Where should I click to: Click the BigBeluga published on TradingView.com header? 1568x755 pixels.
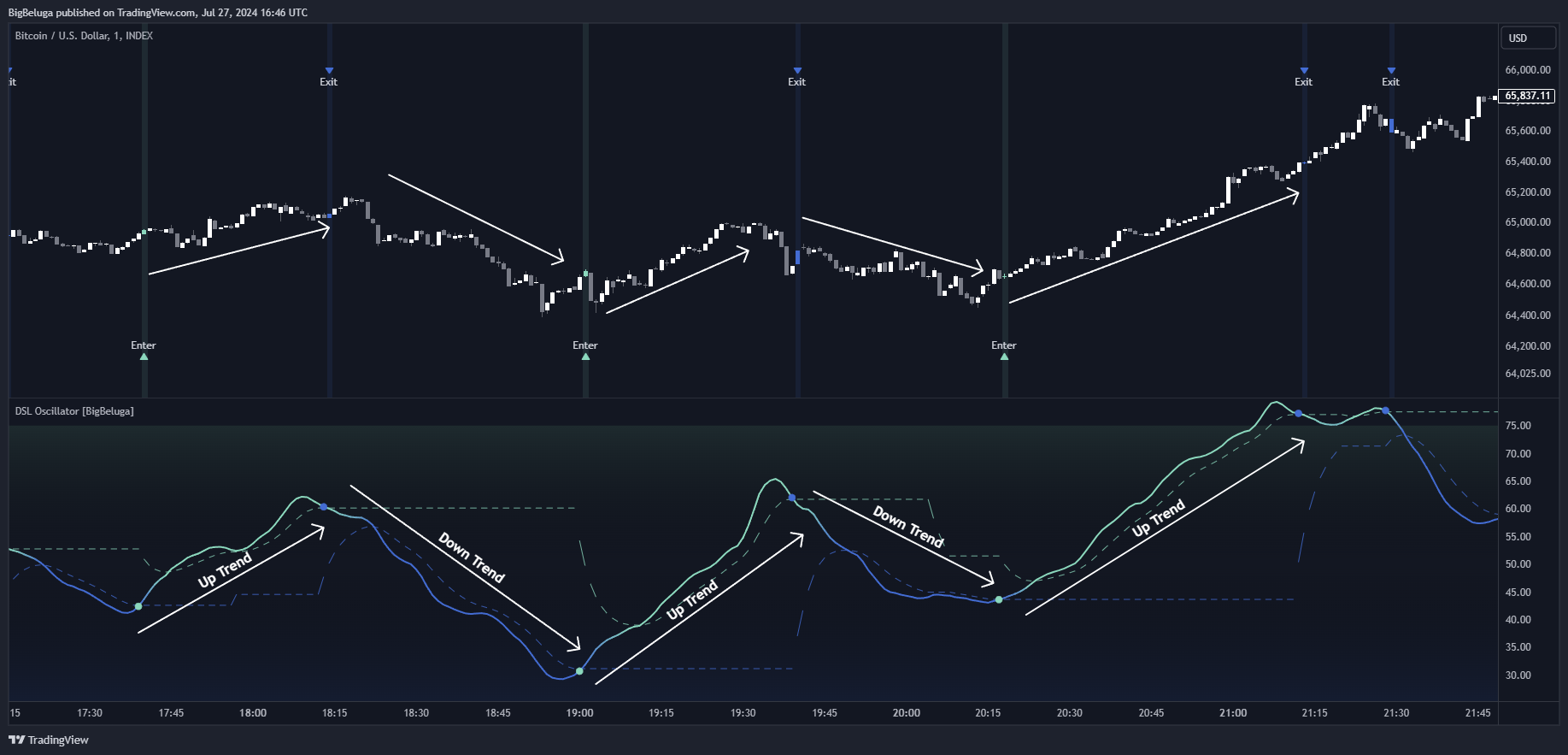pyautogui.click(x=158, y=13)
